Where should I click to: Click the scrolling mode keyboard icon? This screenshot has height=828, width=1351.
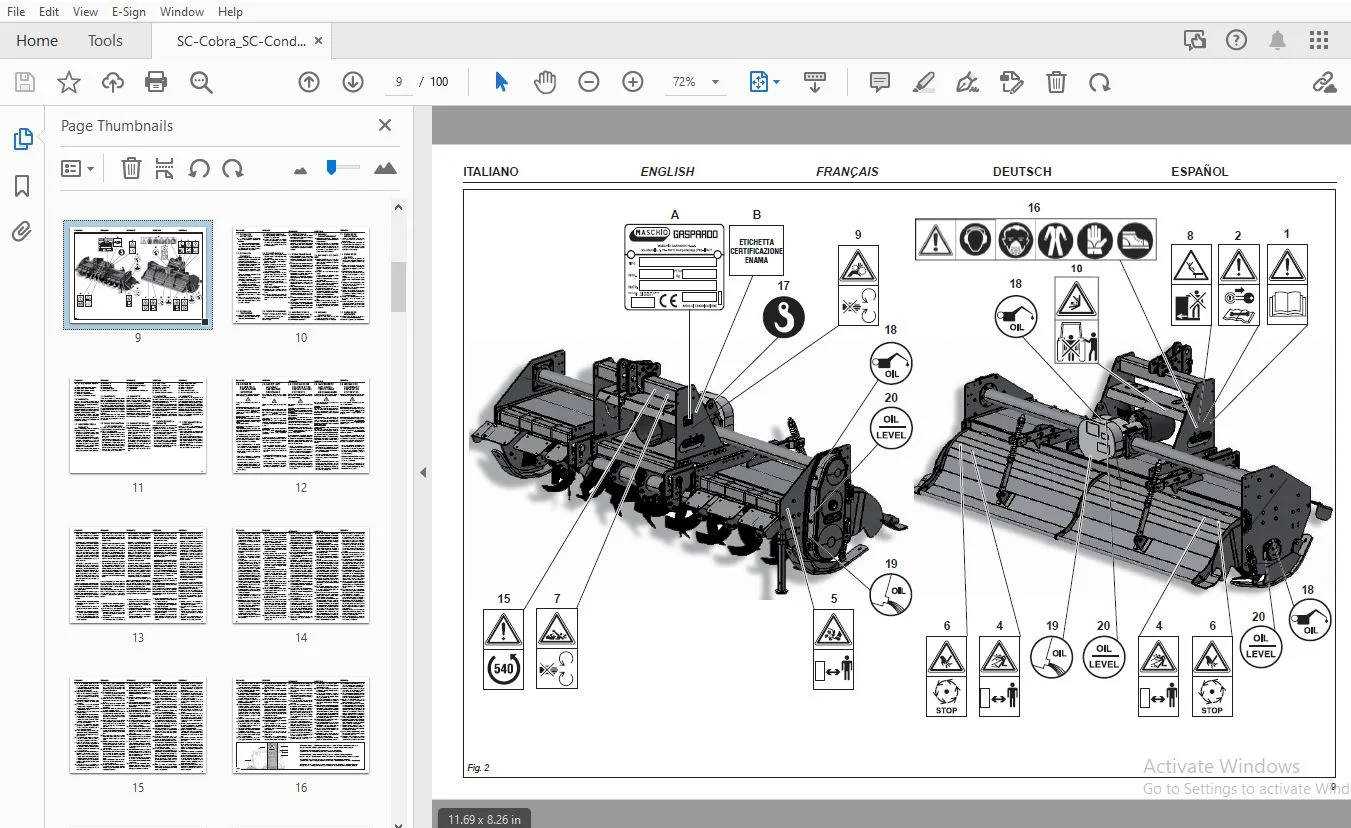pyautogui.click(x=814, y=82)
